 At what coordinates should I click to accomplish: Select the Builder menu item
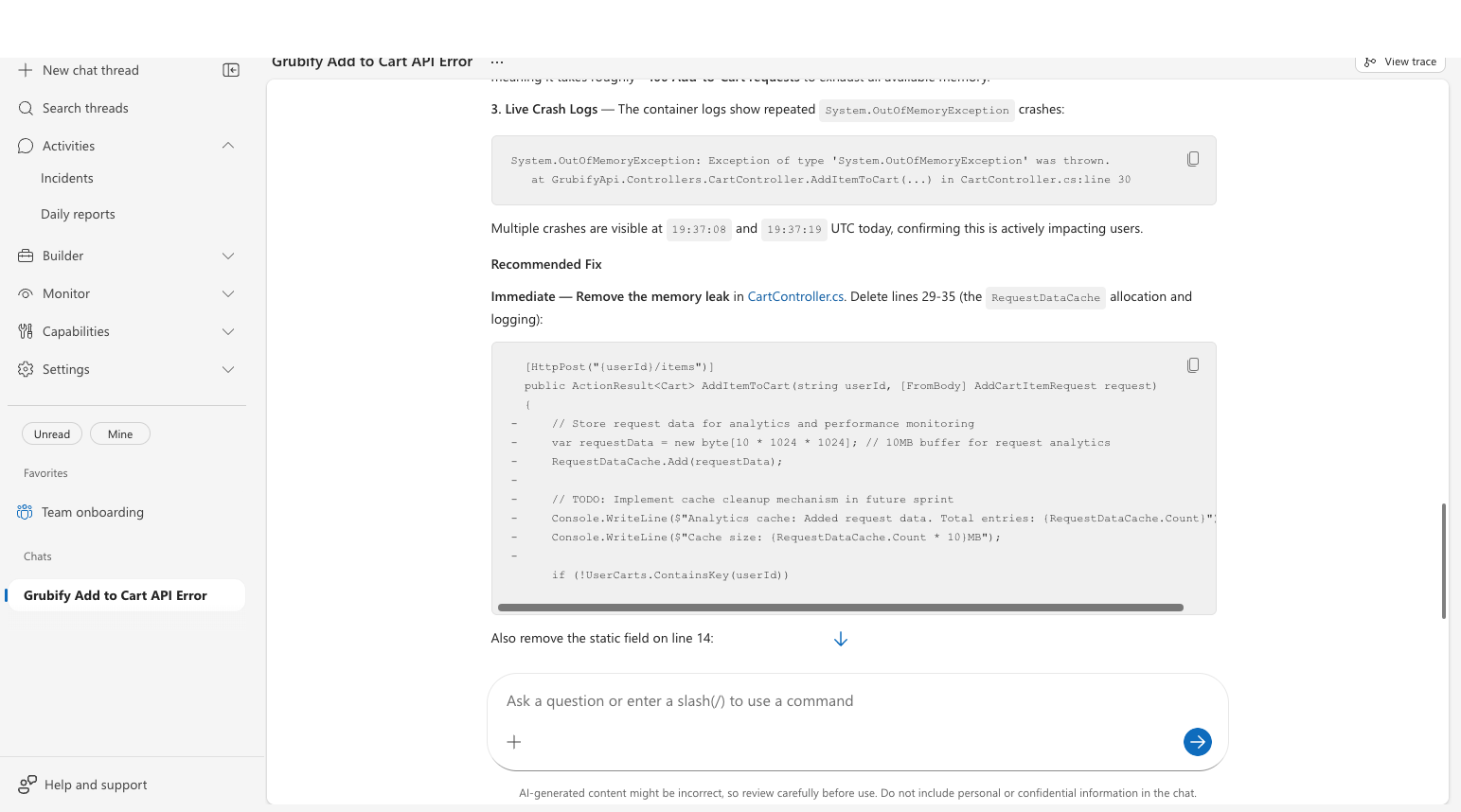(126, 256)
